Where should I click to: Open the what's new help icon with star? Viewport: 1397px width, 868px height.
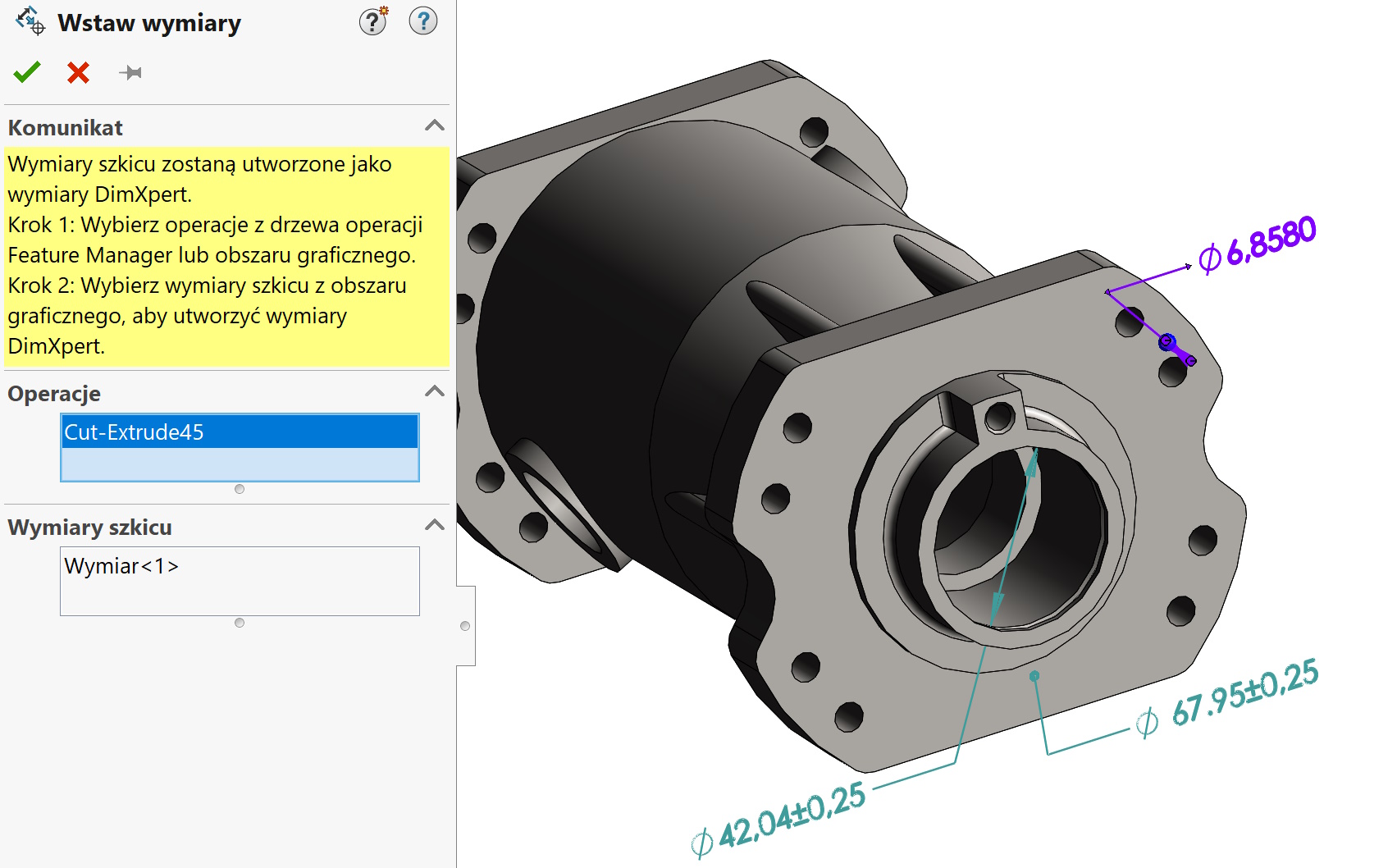click(x=373, y=21)
